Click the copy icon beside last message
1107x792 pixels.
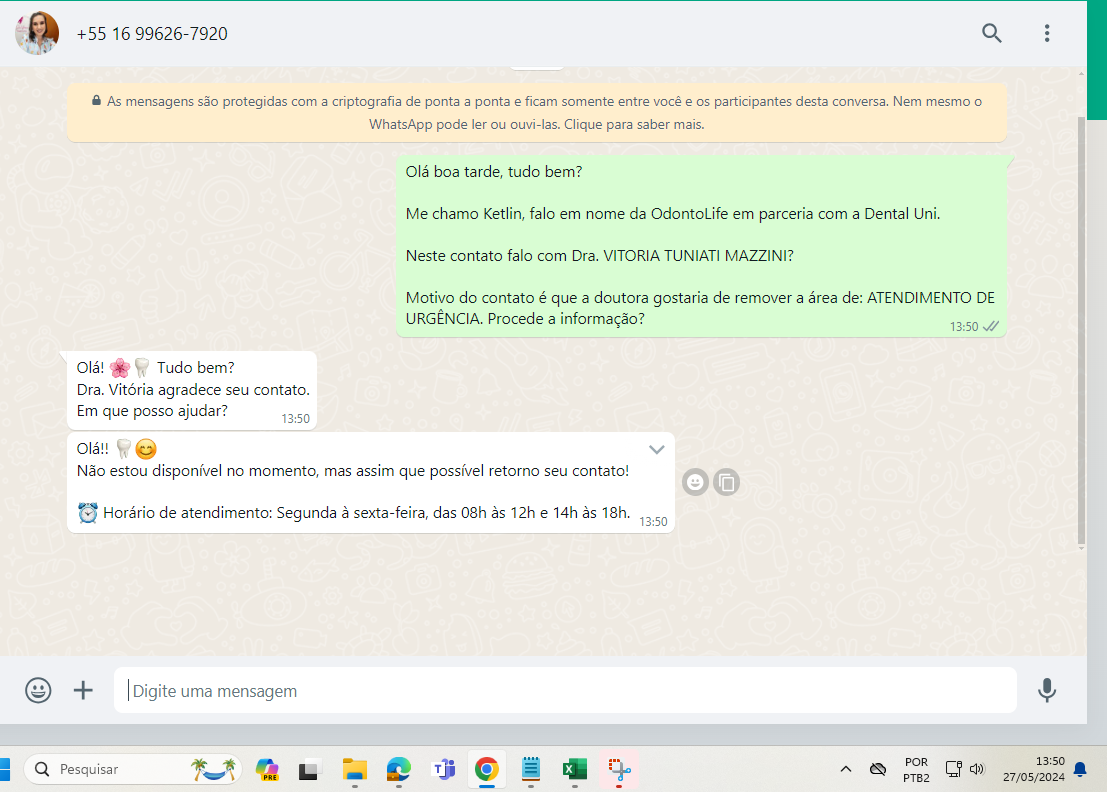pyautogui.click(x=727, y=482)
